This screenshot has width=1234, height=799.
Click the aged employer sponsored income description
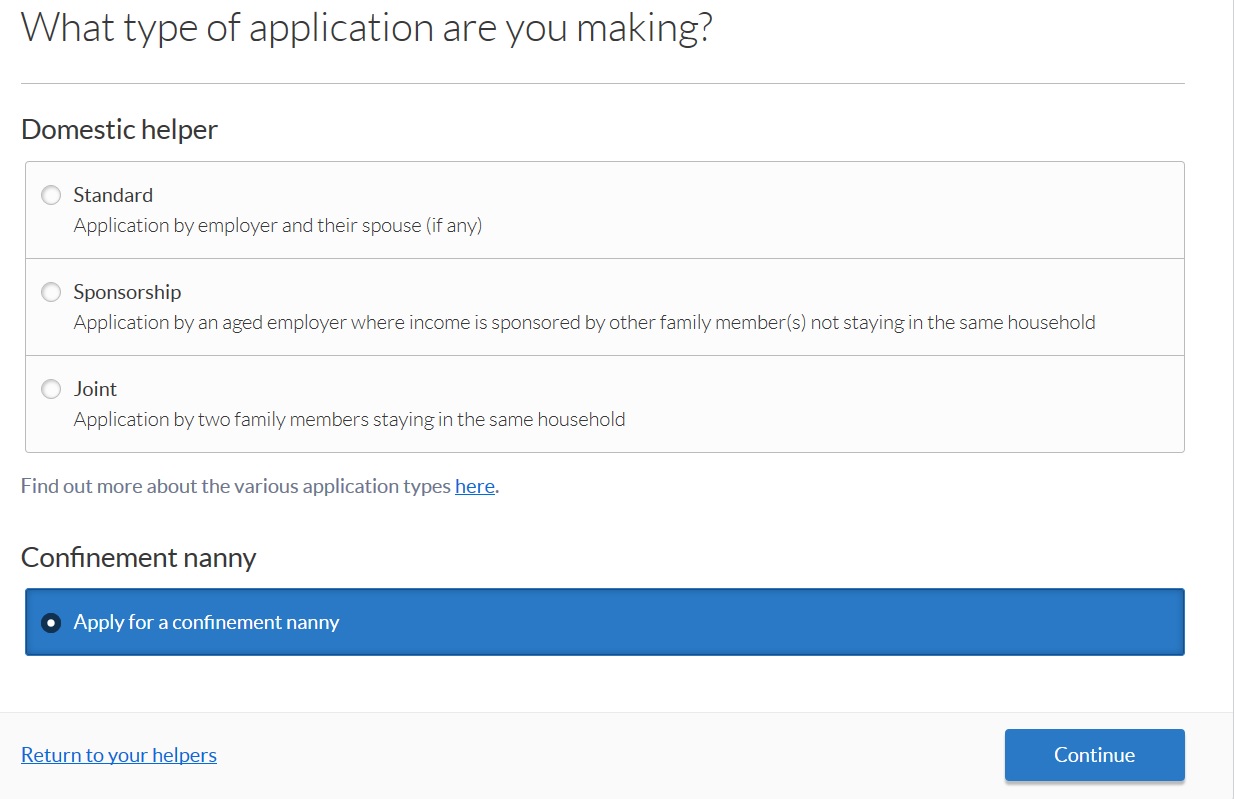point(584,323)
